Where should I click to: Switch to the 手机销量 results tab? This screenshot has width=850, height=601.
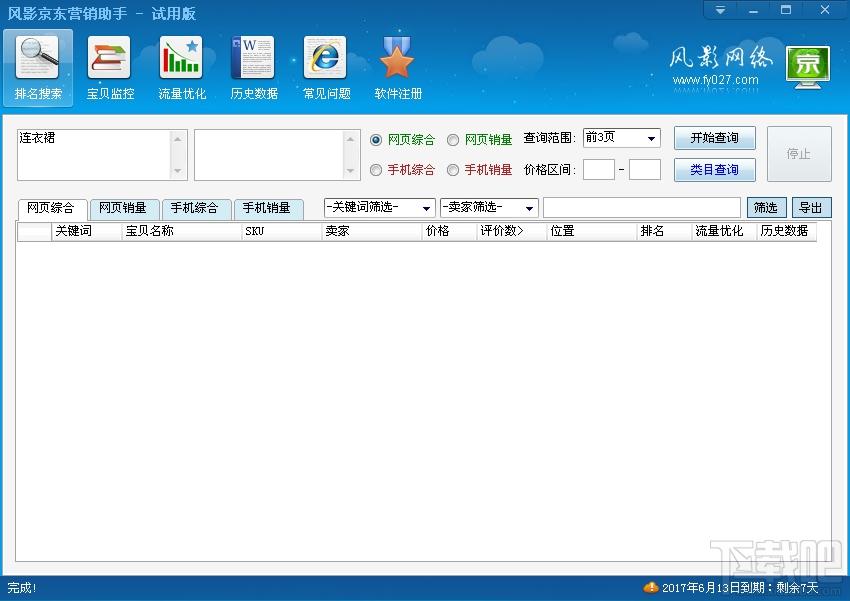tap(268, 208)
